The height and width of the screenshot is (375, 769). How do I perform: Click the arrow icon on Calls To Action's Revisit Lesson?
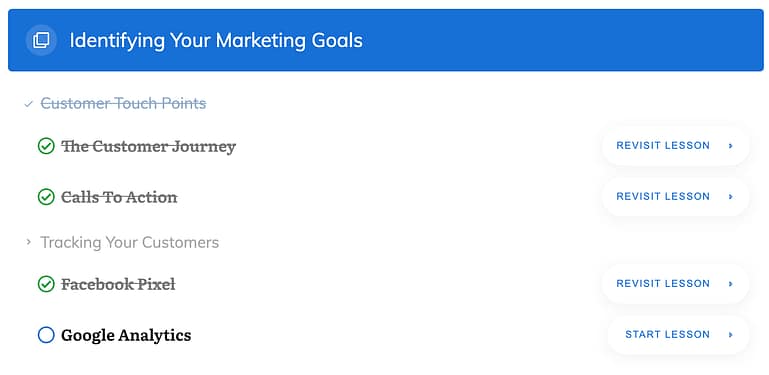[730, 197]
